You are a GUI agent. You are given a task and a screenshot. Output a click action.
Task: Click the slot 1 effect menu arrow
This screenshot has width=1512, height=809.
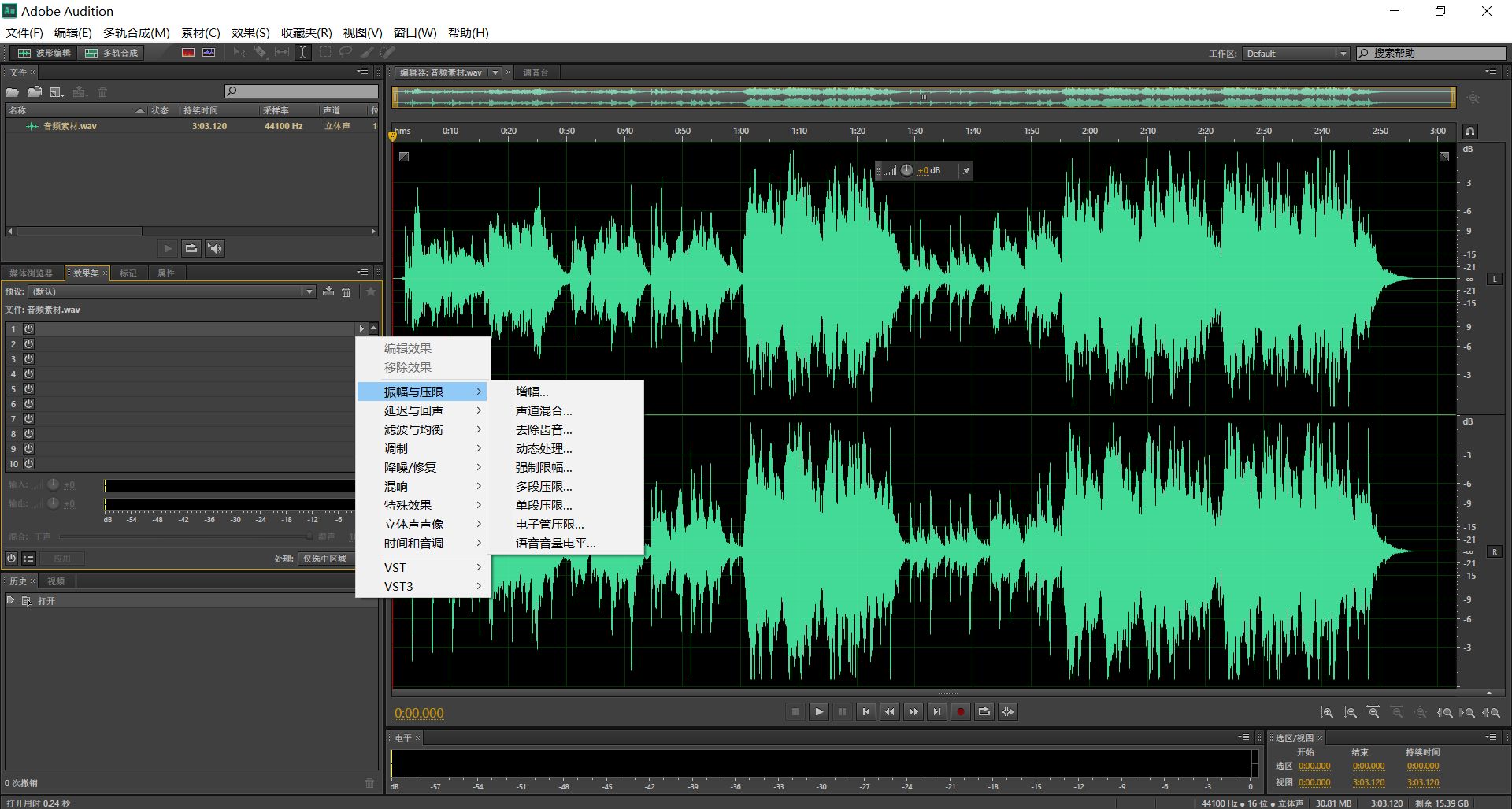361,329
